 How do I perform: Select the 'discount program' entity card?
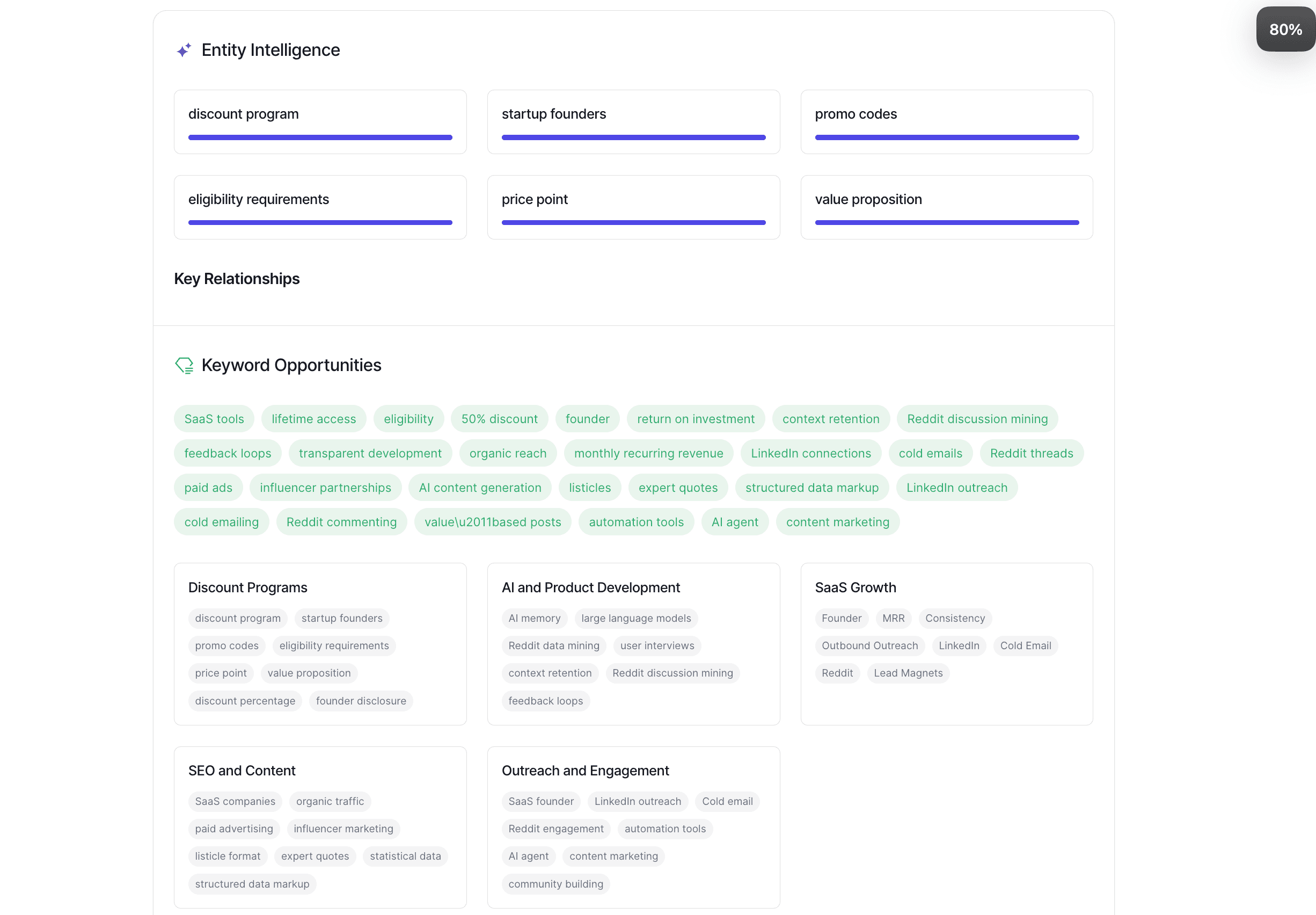320,121
